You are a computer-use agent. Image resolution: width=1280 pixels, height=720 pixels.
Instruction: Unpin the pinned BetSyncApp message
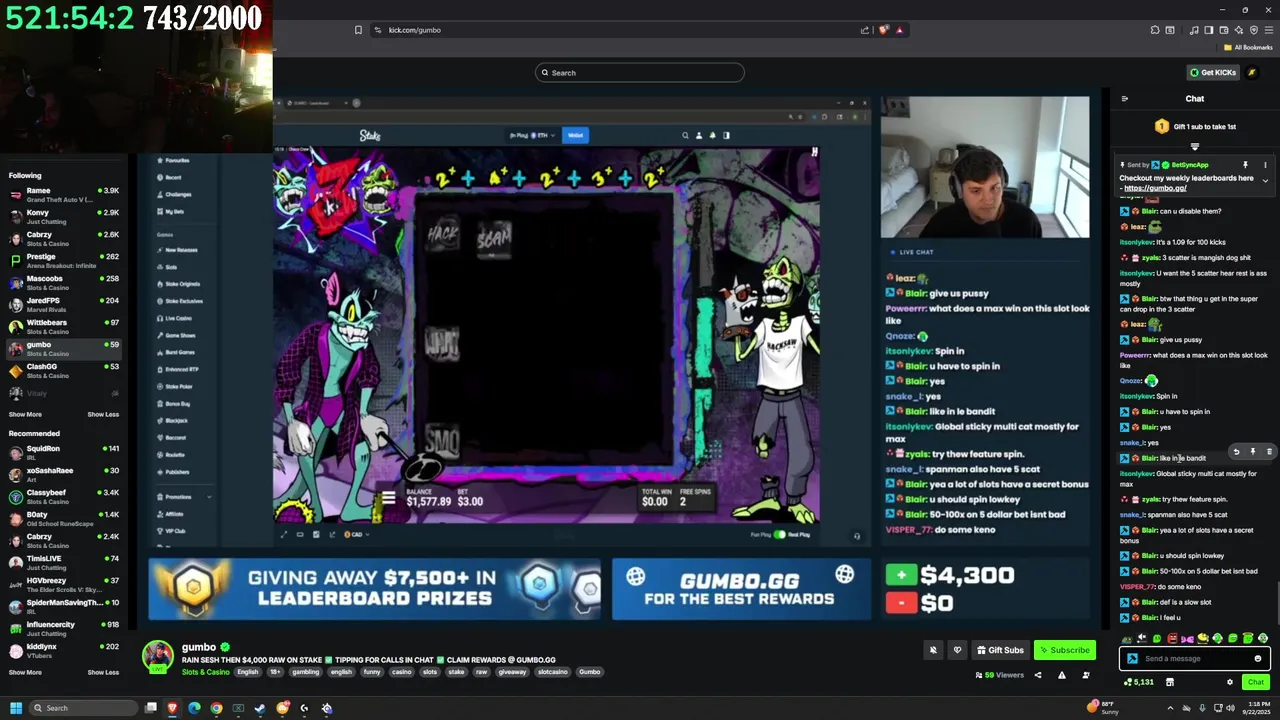[x=1245, y=165]
